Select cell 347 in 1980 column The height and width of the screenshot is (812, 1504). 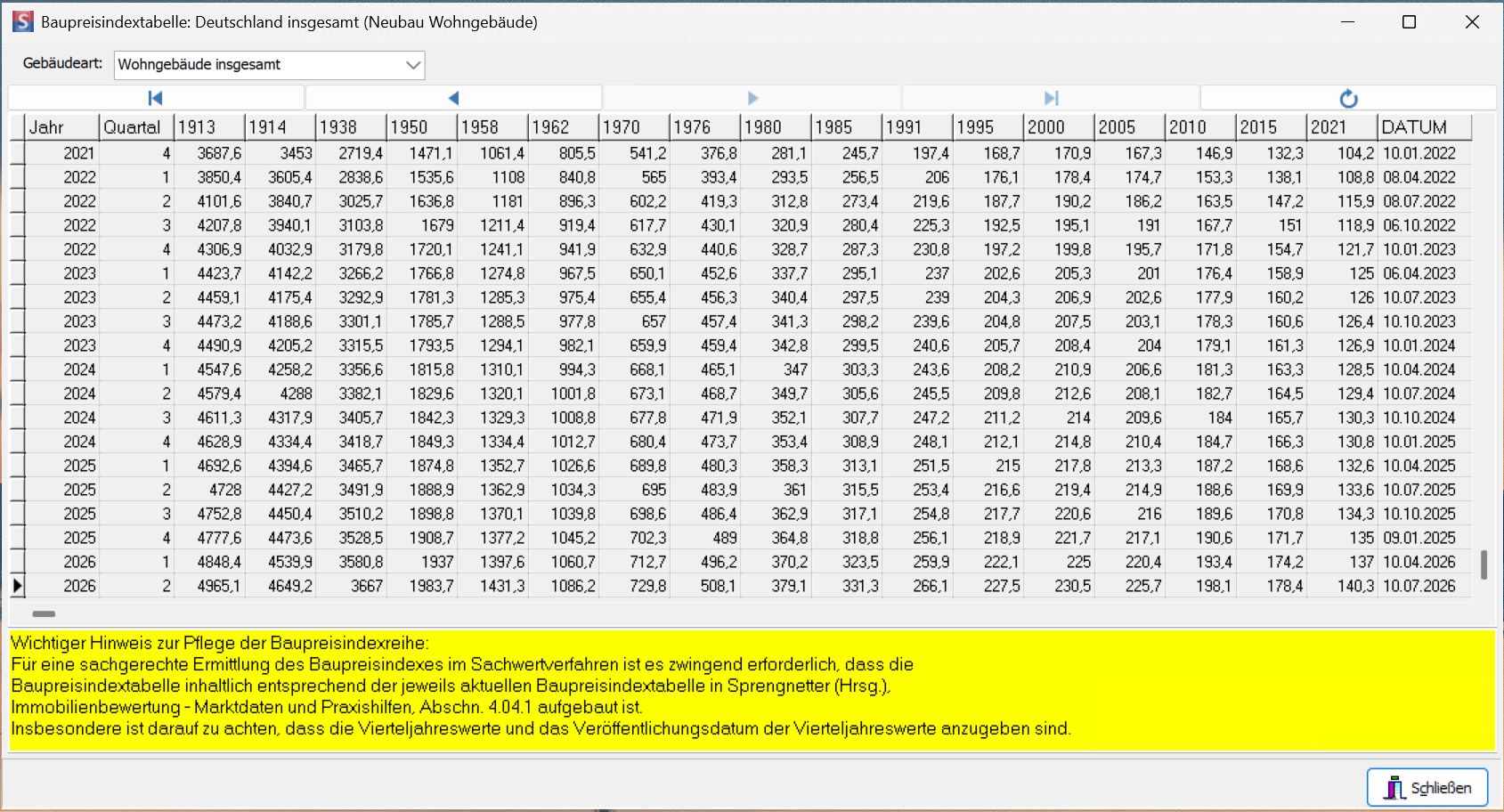(x=776, y=369)
